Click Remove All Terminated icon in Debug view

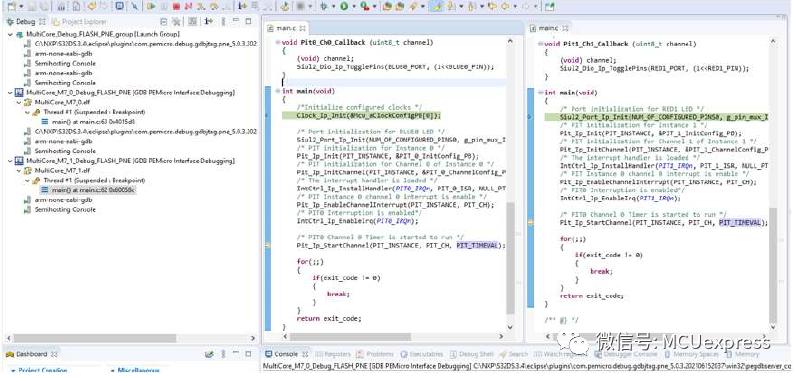click(176, 22)
